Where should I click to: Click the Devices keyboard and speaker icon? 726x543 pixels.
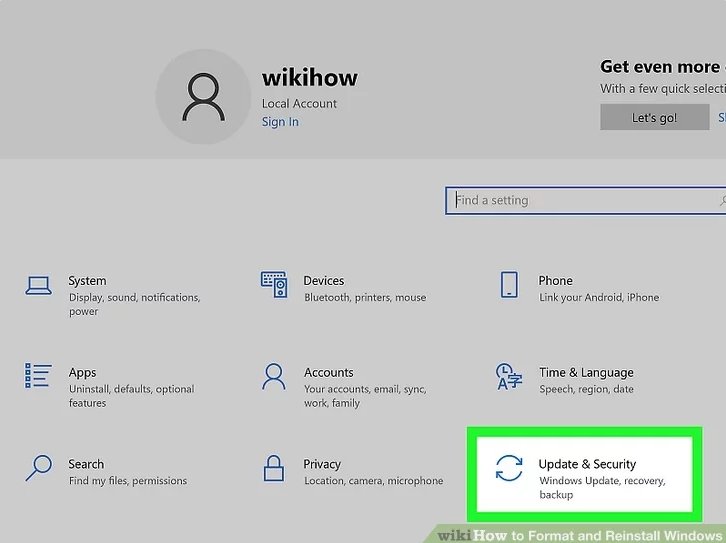click(x=274, y=284)
